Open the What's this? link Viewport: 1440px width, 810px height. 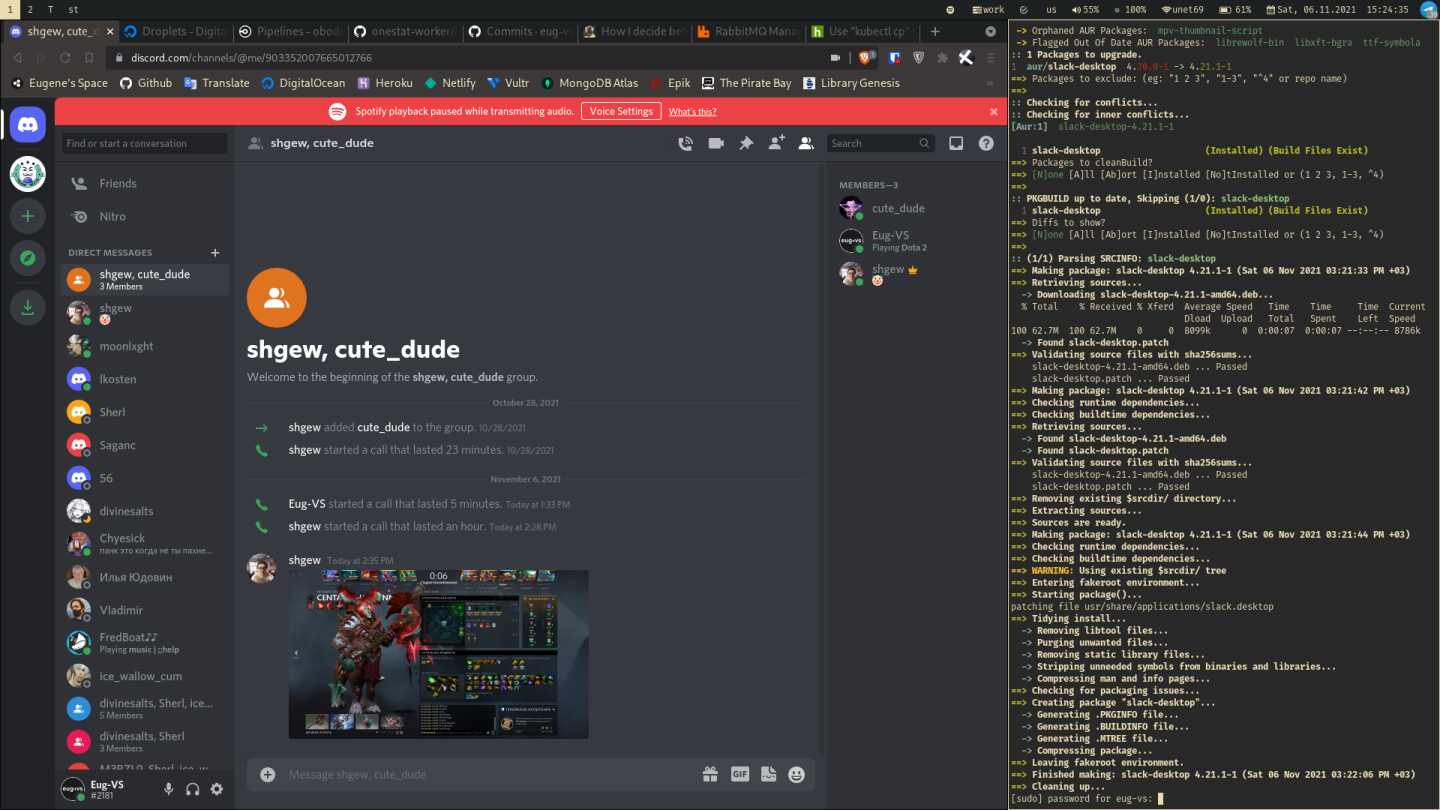[x=692, y=111]
